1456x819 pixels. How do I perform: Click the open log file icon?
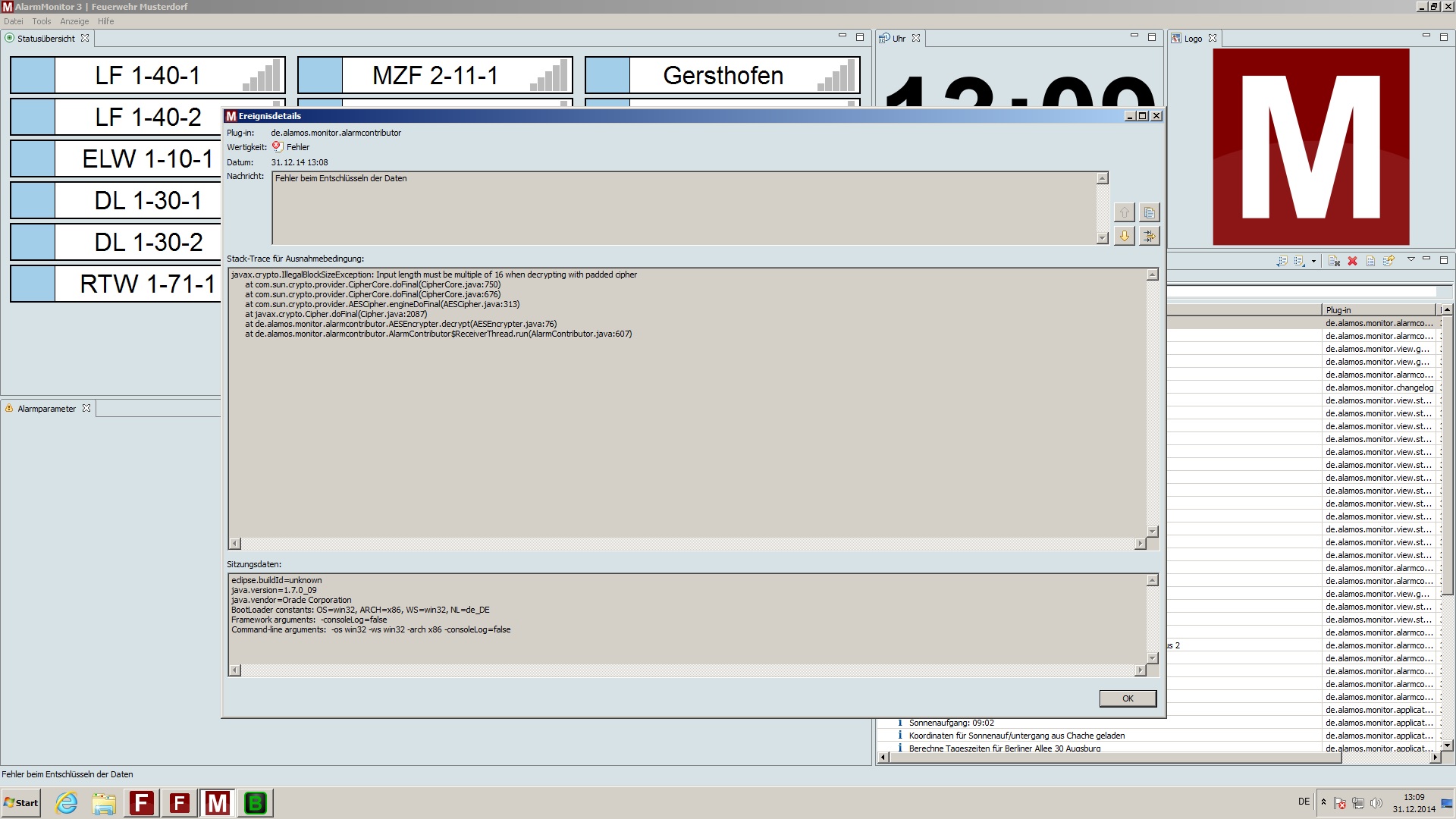1370,261
